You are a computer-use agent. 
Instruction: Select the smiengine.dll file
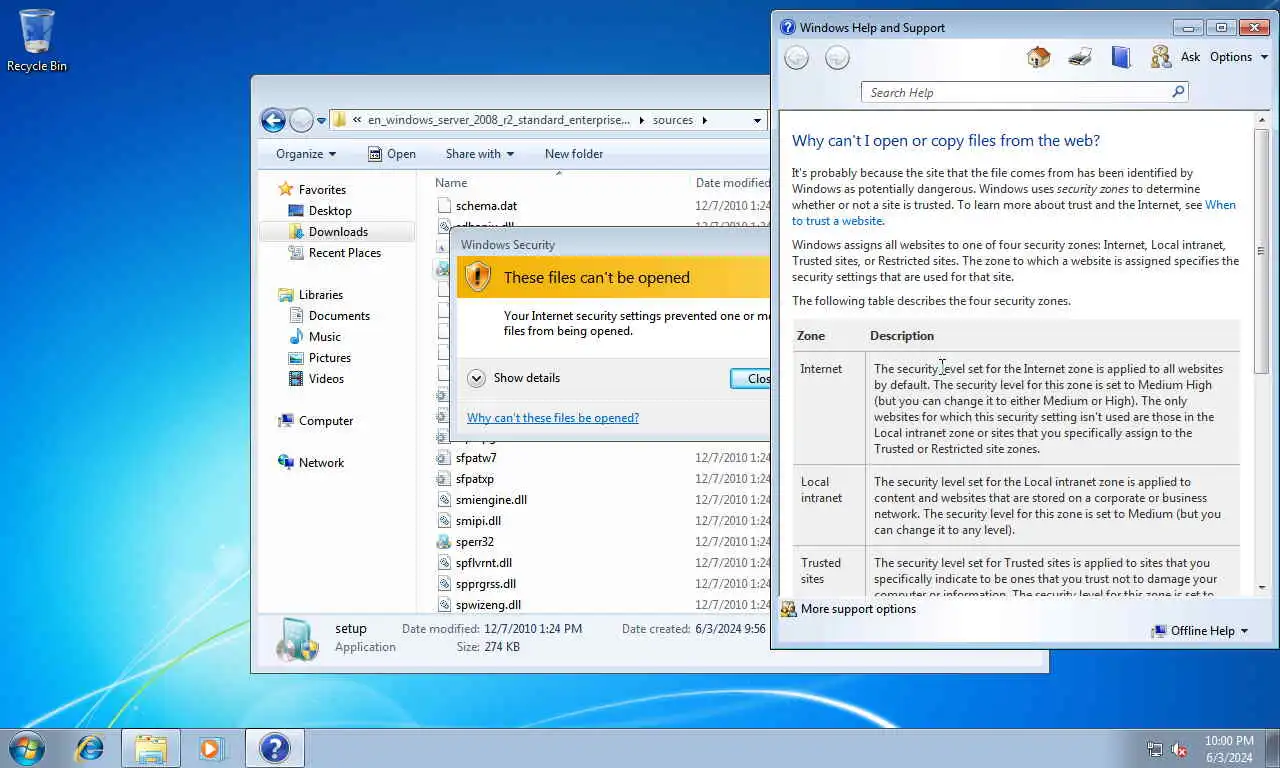pos(491,500)
